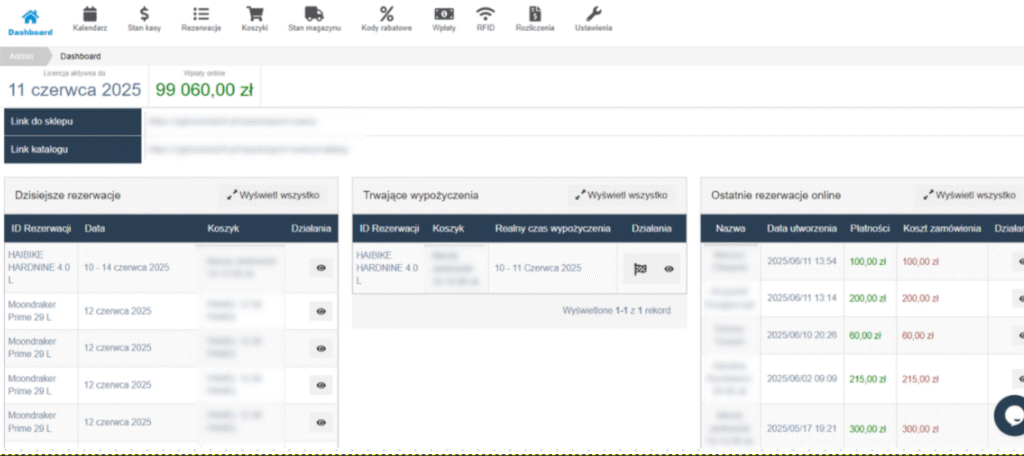This screenshot has width=1024, height=456.
Task: Expand Dzisiejsze rezerwacje with Wyświetl wszystko
Action: point(273,195)
